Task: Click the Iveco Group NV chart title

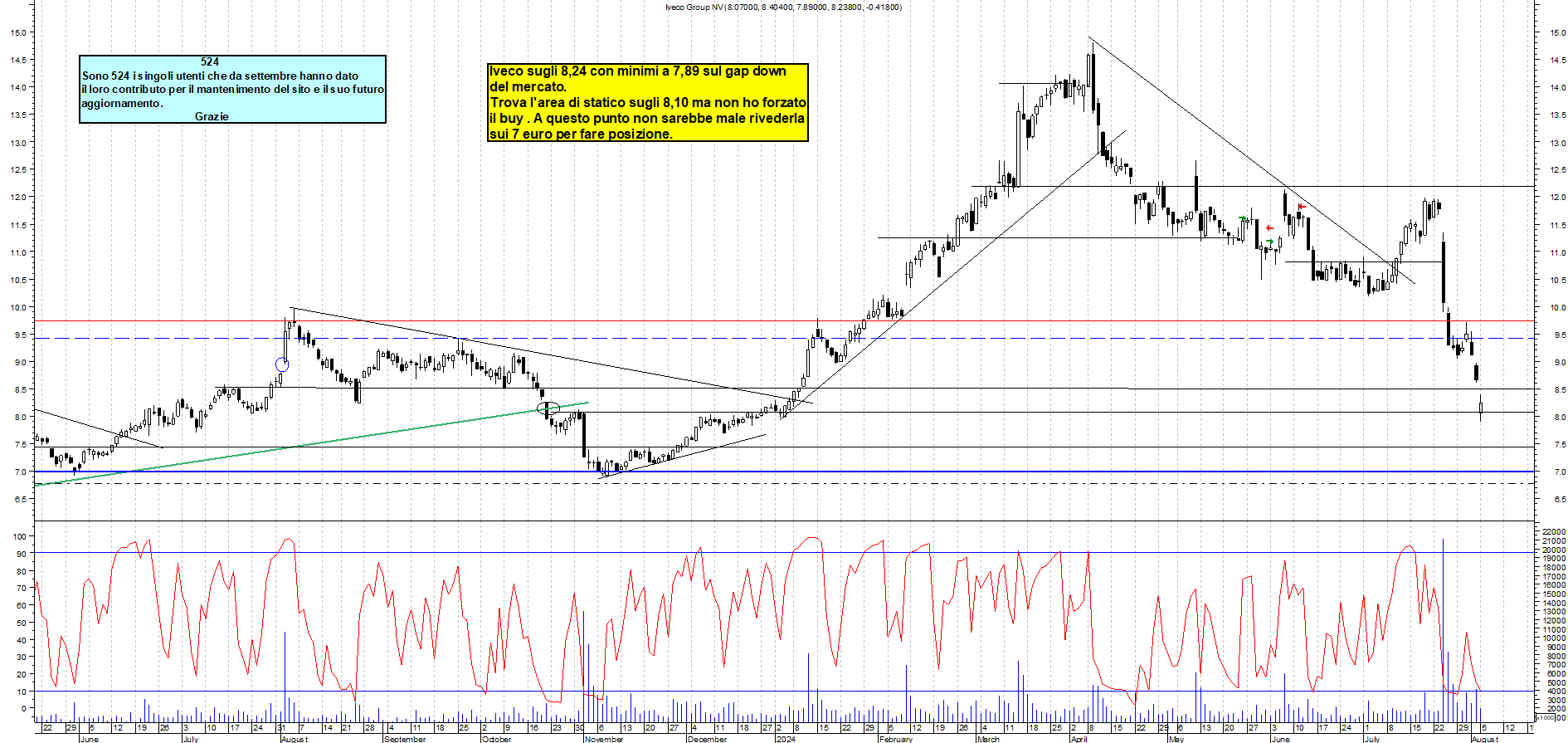Action: (783, 7)
